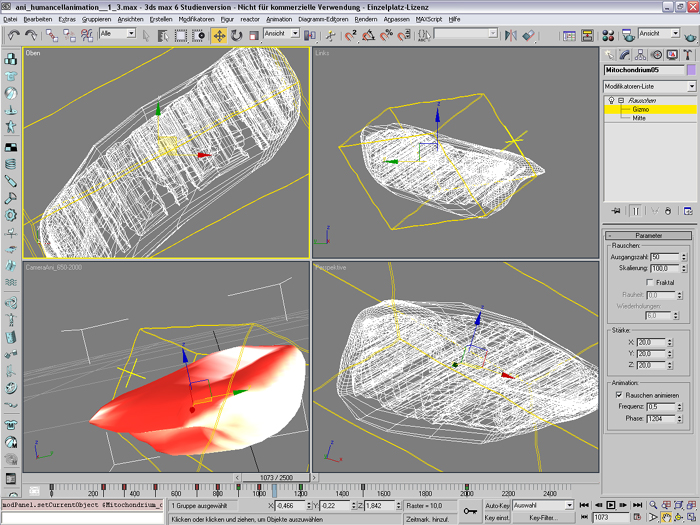Open the Modifikatoren menu
This screenshot has width=700, height=525.
[196, 19]
